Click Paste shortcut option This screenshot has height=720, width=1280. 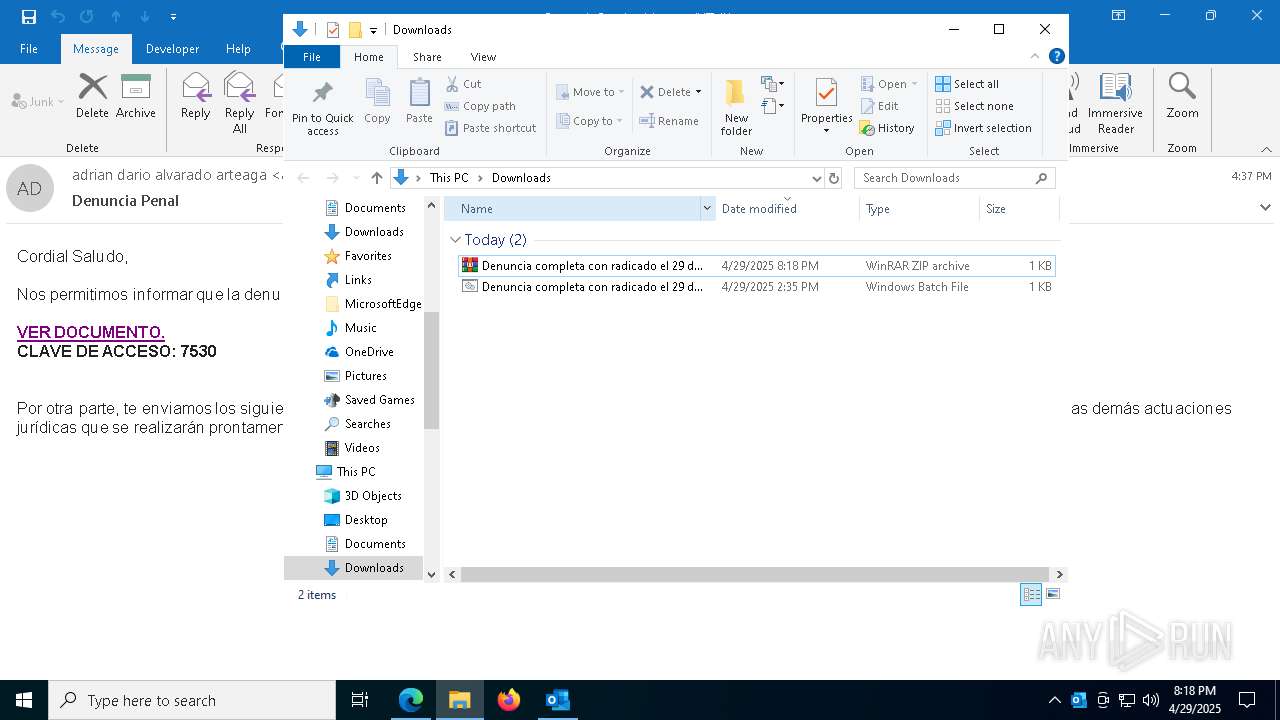[x=491, y=128]
